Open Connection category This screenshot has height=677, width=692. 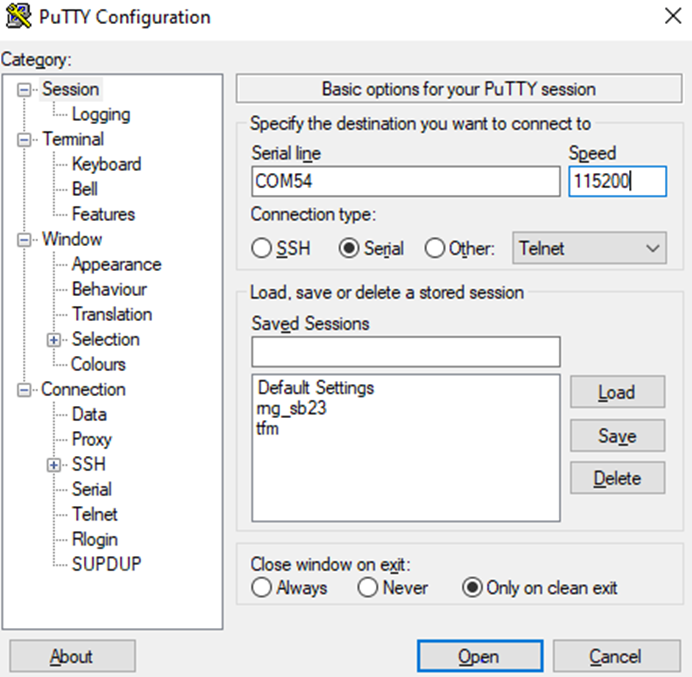[x=83, y=389]
